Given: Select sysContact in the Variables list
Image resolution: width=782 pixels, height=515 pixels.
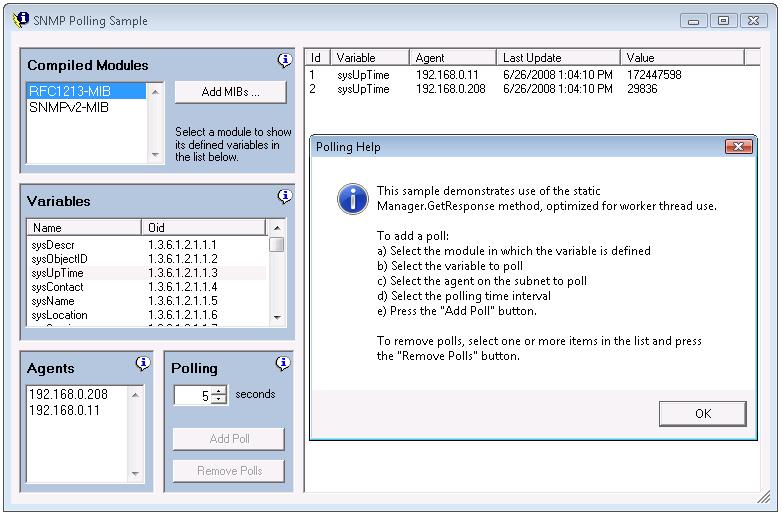Looking at the screenshot, I should (58, 287).
